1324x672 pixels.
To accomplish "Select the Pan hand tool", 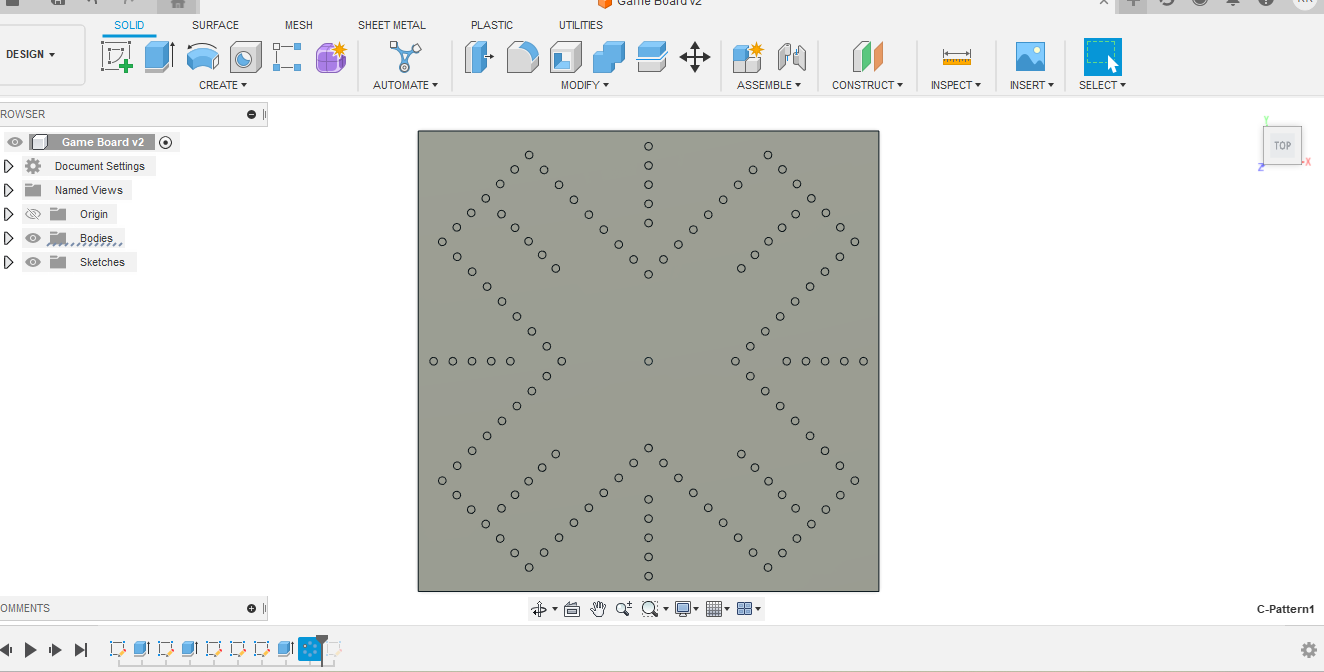I will [598, 609].
